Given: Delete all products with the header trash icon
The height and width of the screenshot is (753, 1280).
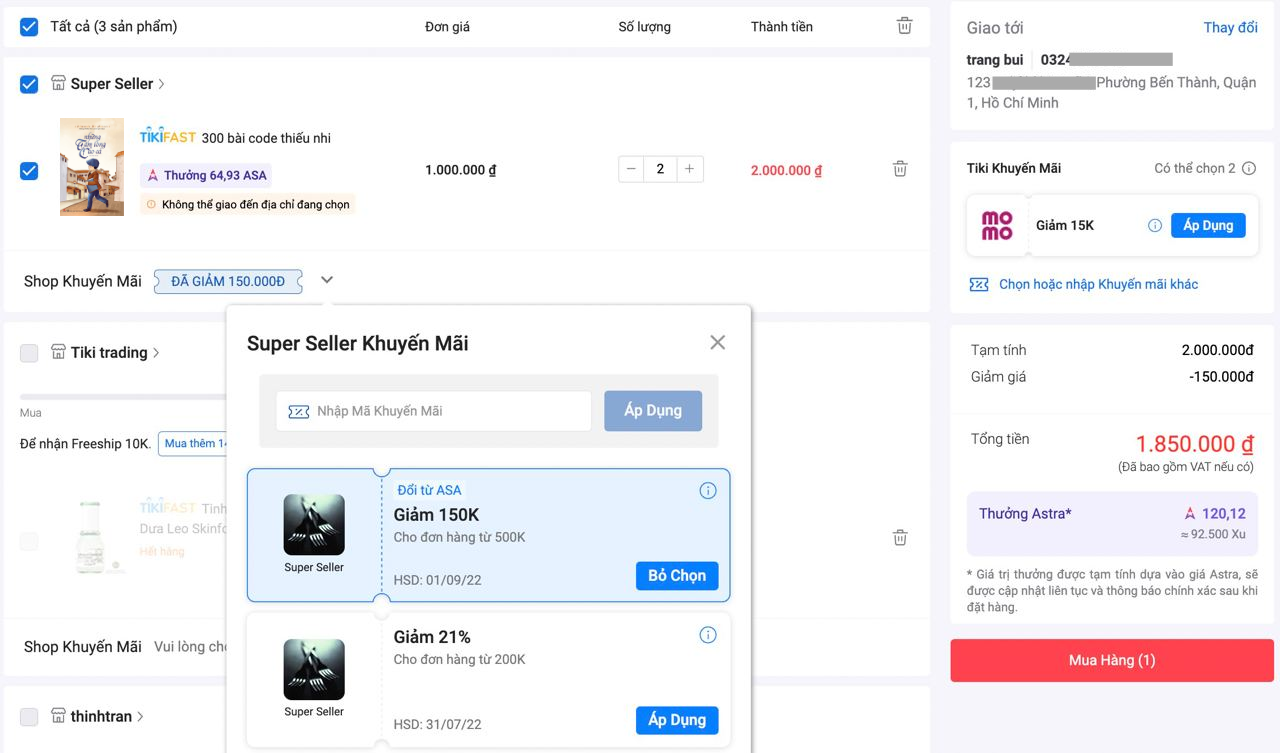Looking at the screenshot, I should [x=904, y=26].
